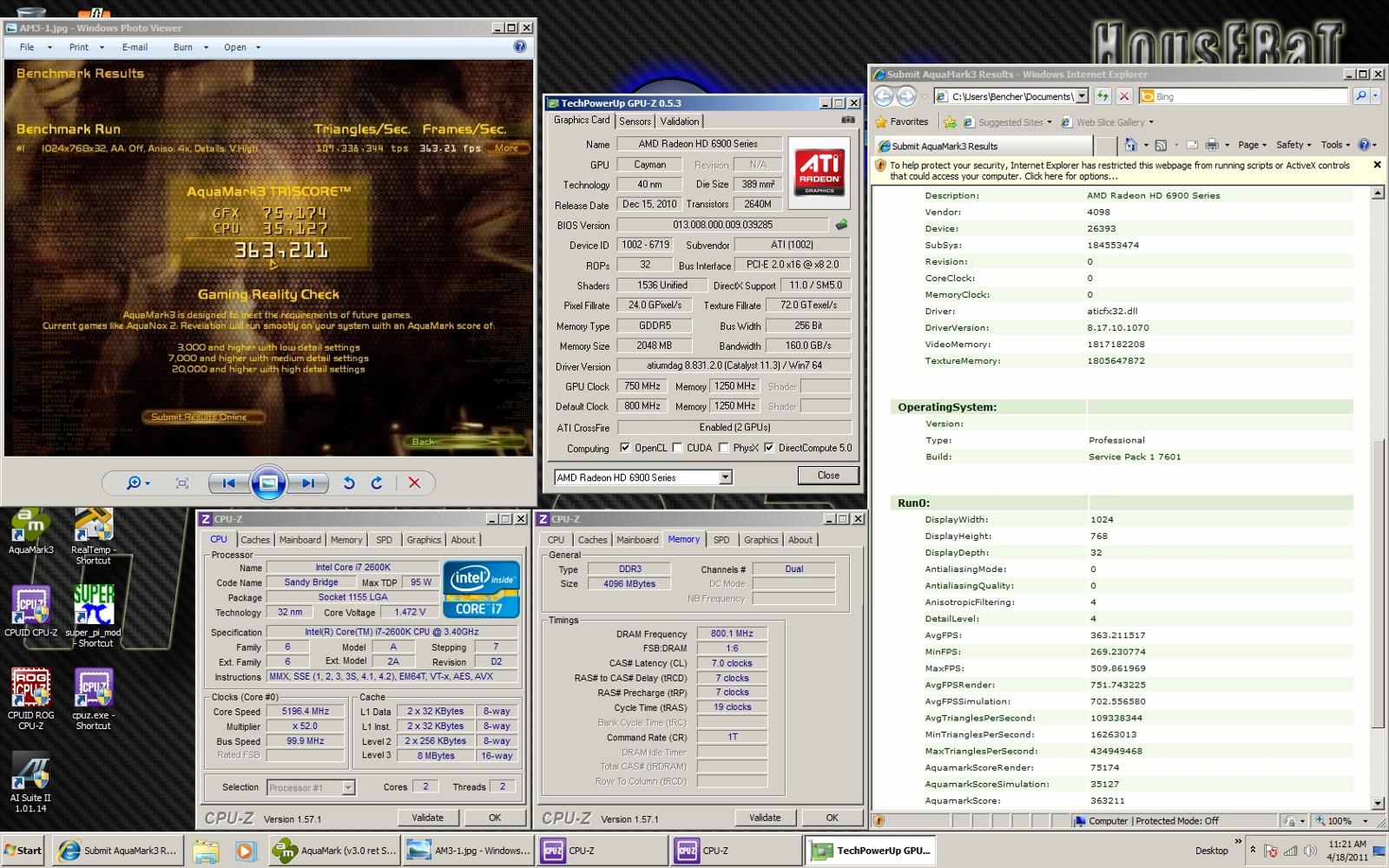Click the IE refresh icon
The height and width of the screenshot is (868, 1389).
coord(1103,96)
